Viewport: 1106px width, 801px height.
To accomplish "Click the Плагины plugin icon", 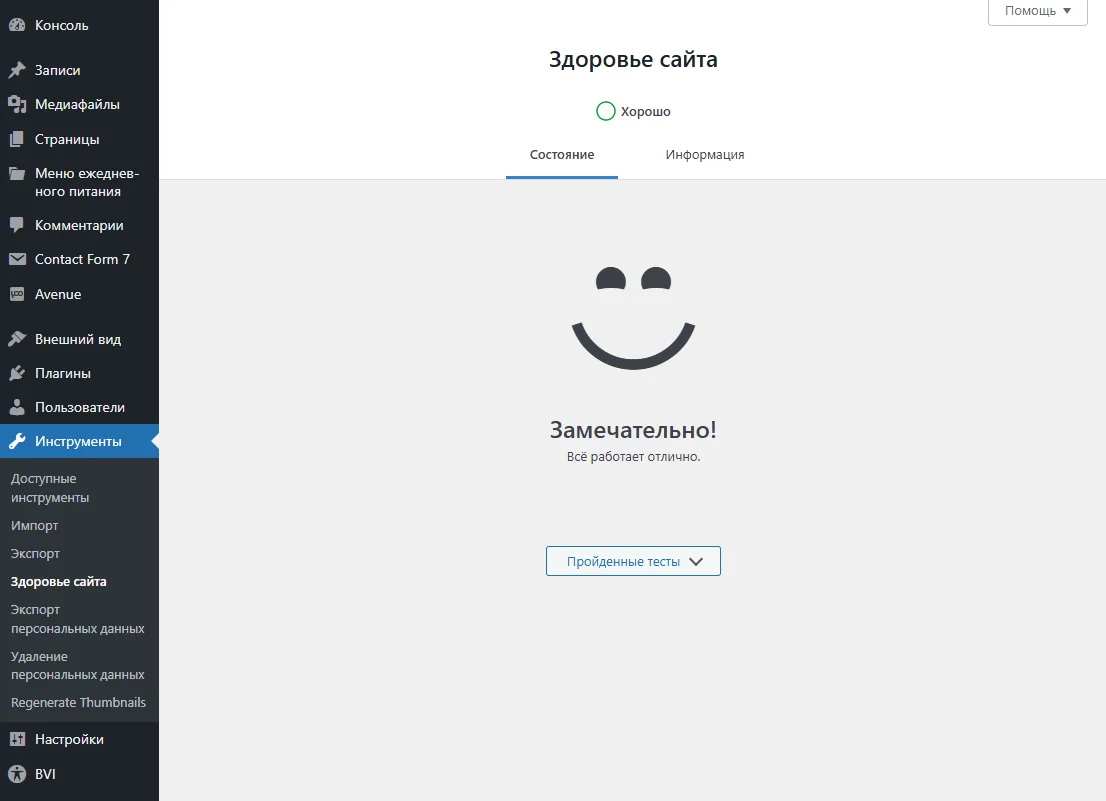I will [x=17, y=372].
